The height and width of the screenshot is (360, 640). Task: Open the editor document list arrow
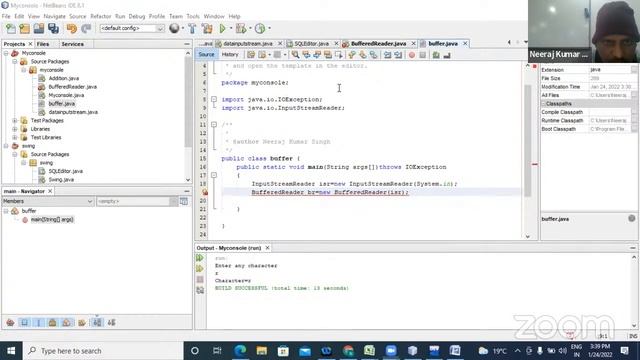point(526,42)
